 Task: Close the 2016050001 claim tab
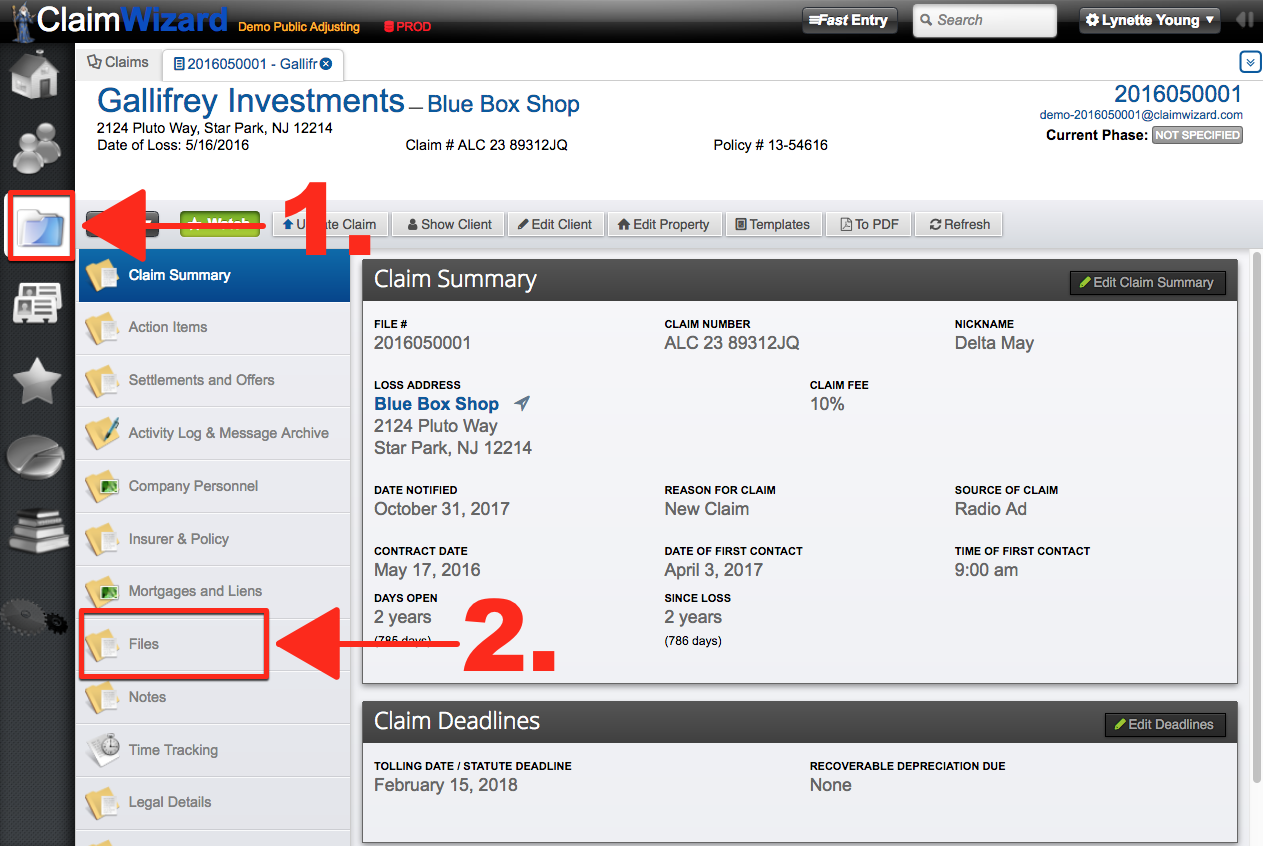click(326, 64)
